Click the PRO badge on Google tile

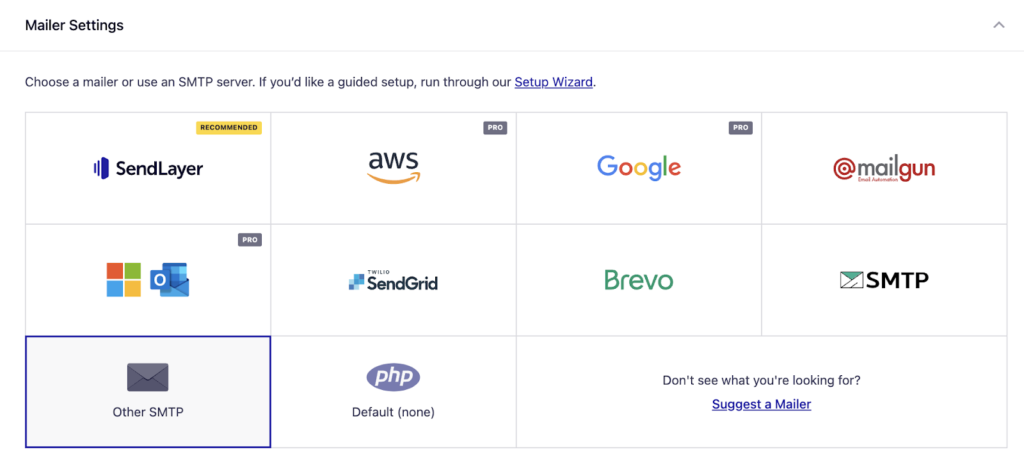tap(741, 127)
